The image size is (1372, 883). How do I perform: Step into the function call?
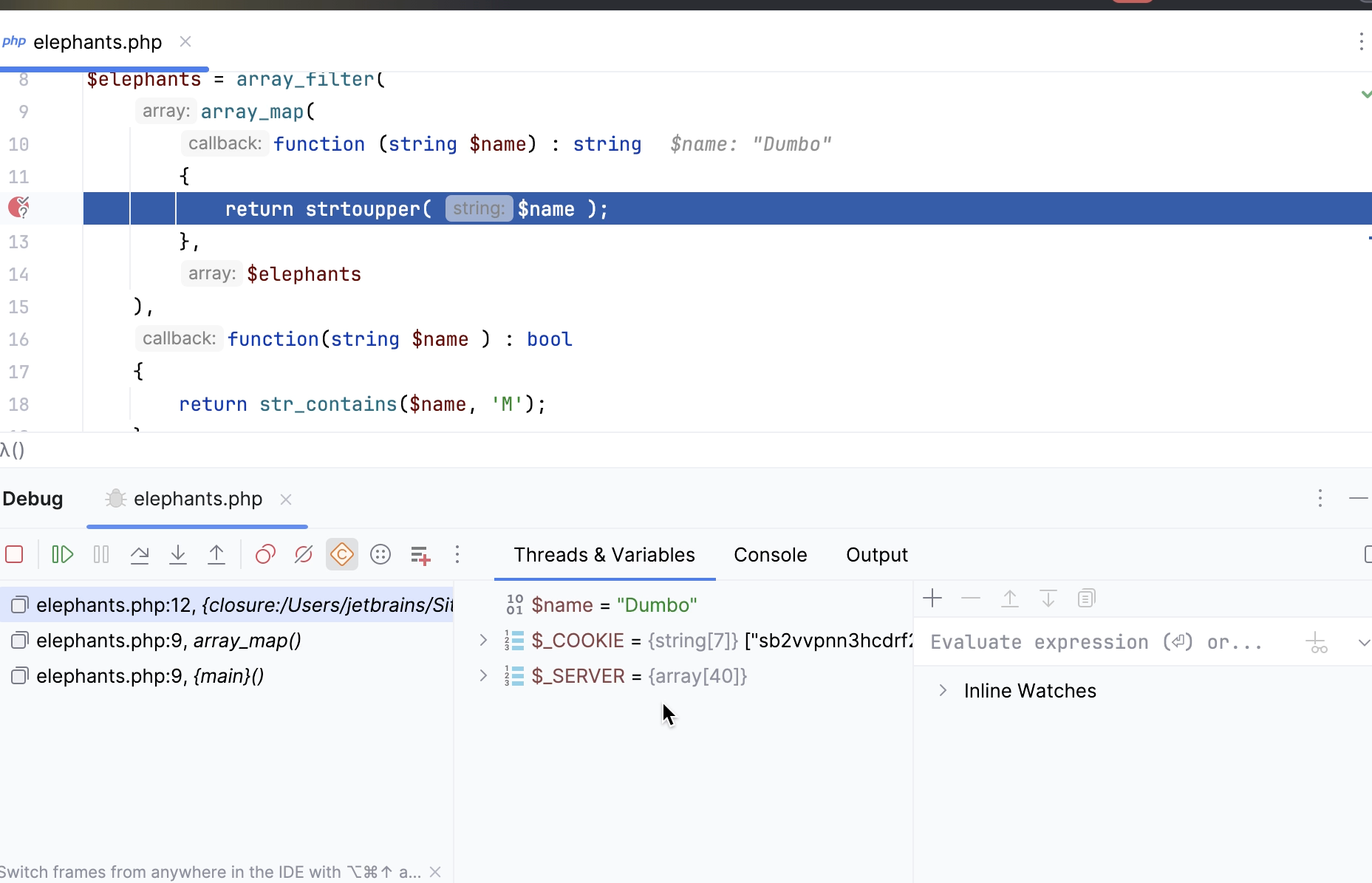[177, 554]
